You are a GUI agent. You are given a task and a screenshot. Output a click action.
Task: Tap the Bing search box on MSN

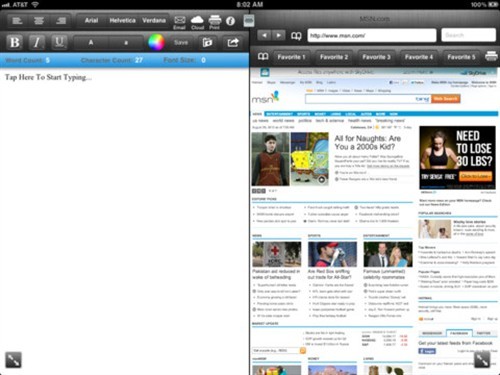point(368,99)
